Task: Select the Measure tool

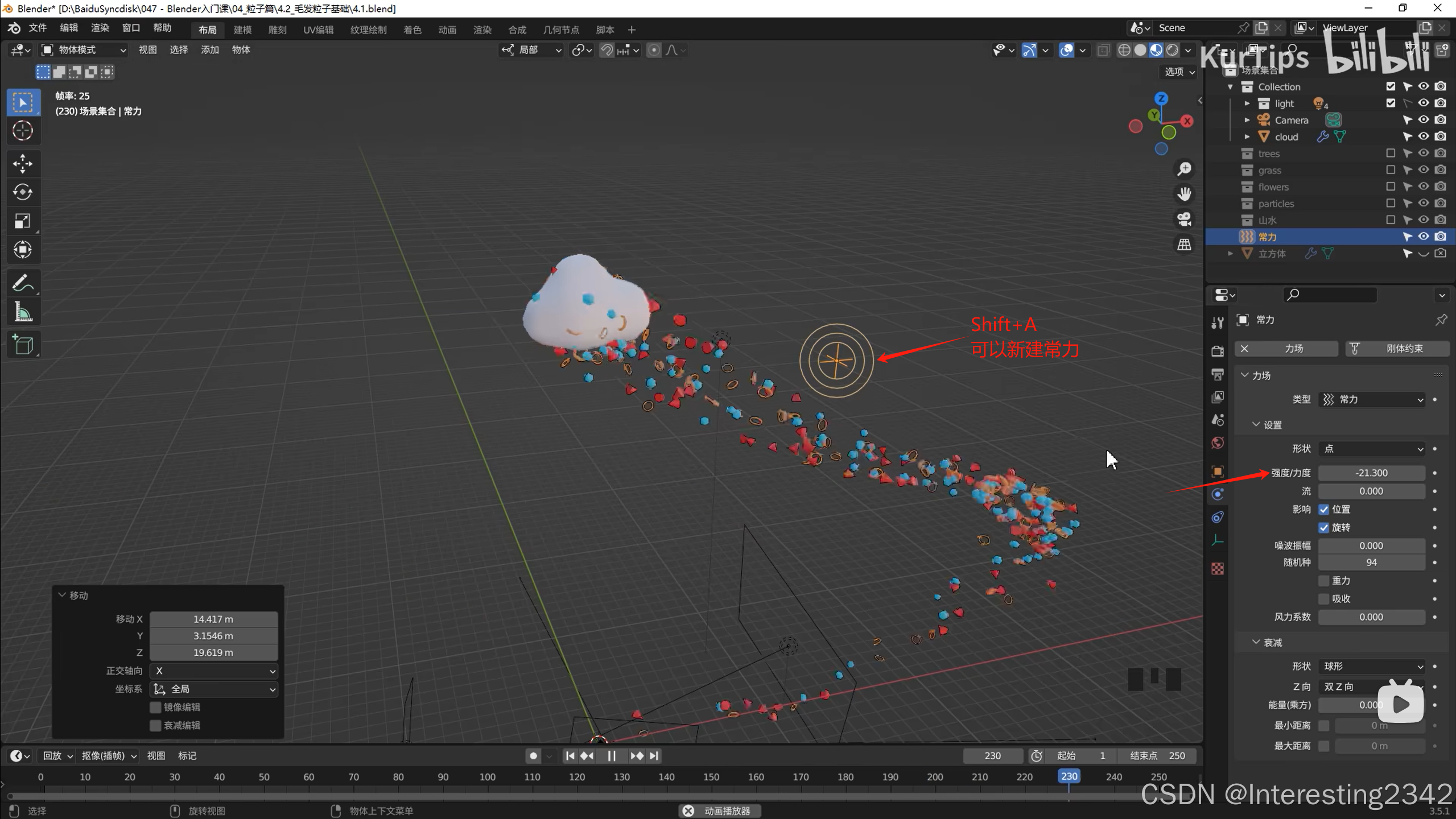Action: point(23,312)
